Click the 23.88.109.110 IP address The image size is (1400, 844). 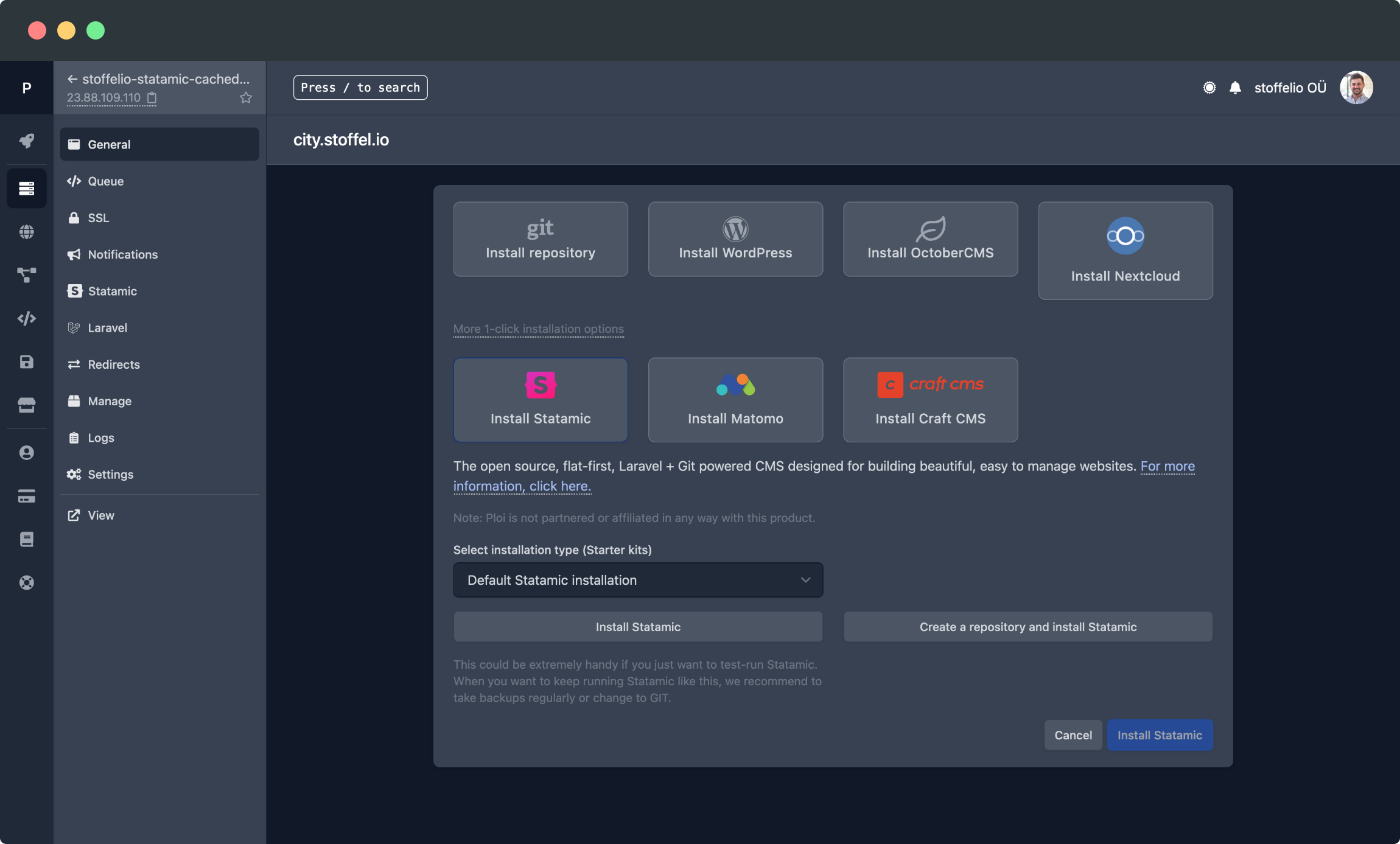[103, 97]
